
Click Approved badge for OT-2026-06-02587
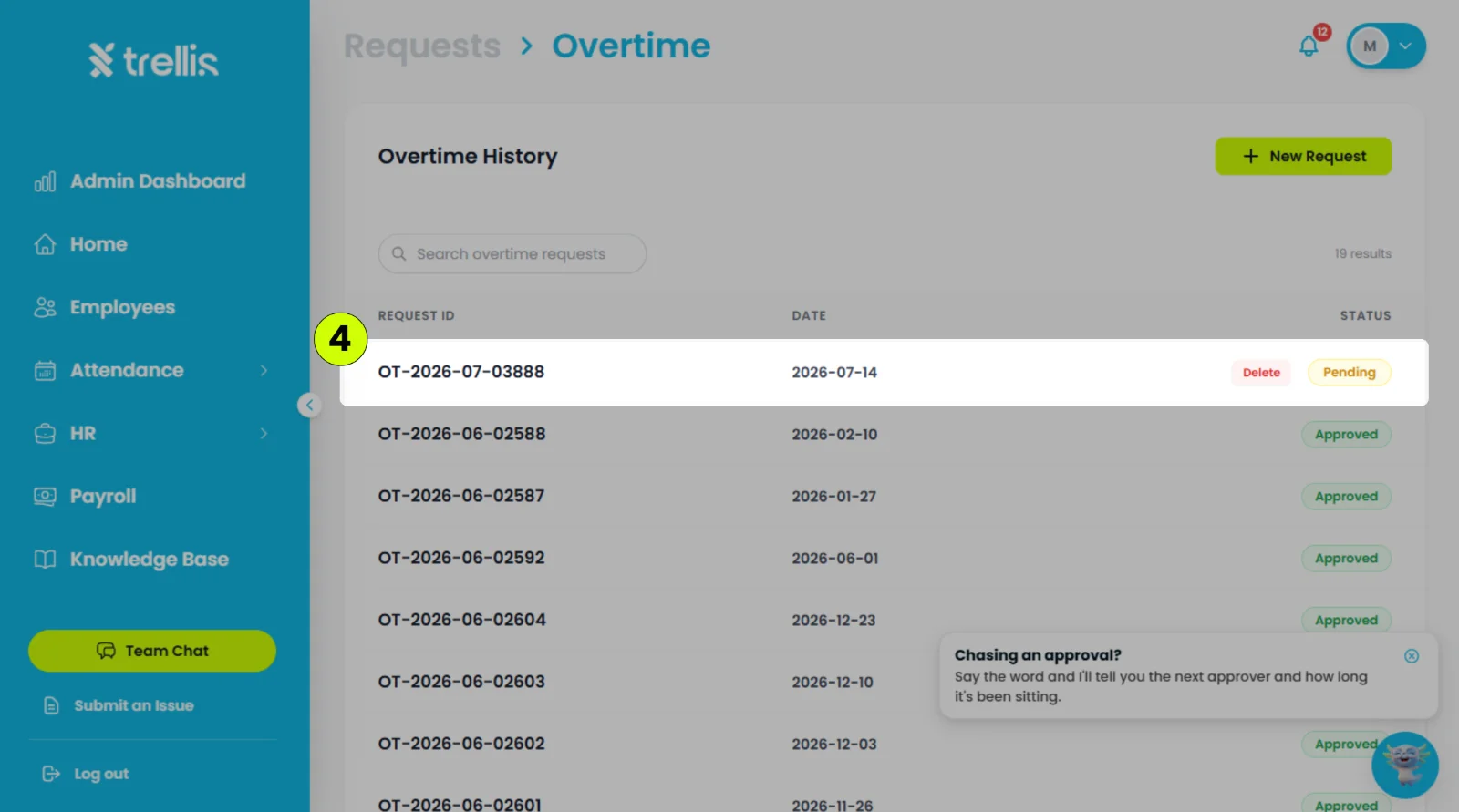click(1346, 497)
